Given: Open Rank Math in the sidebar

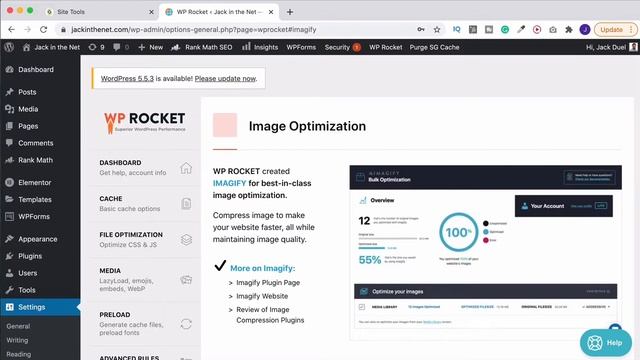Looking at the screenshot, I should [x=40, y=160].
